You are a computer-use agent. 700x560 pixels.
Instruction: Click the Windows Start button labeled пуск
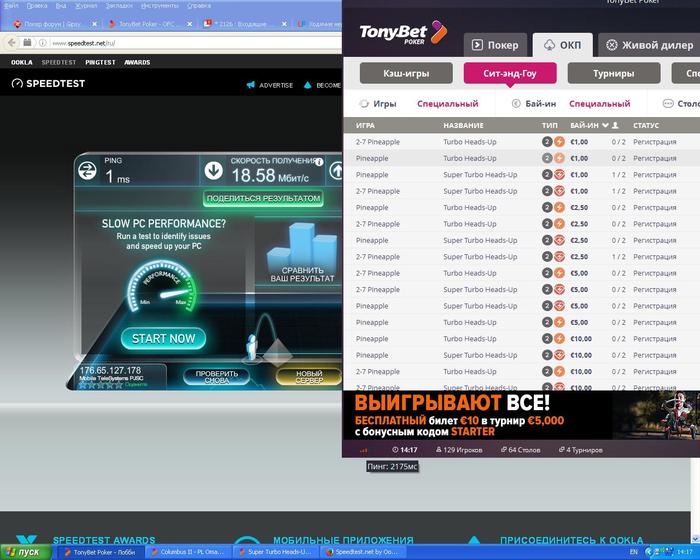(26, 552)
